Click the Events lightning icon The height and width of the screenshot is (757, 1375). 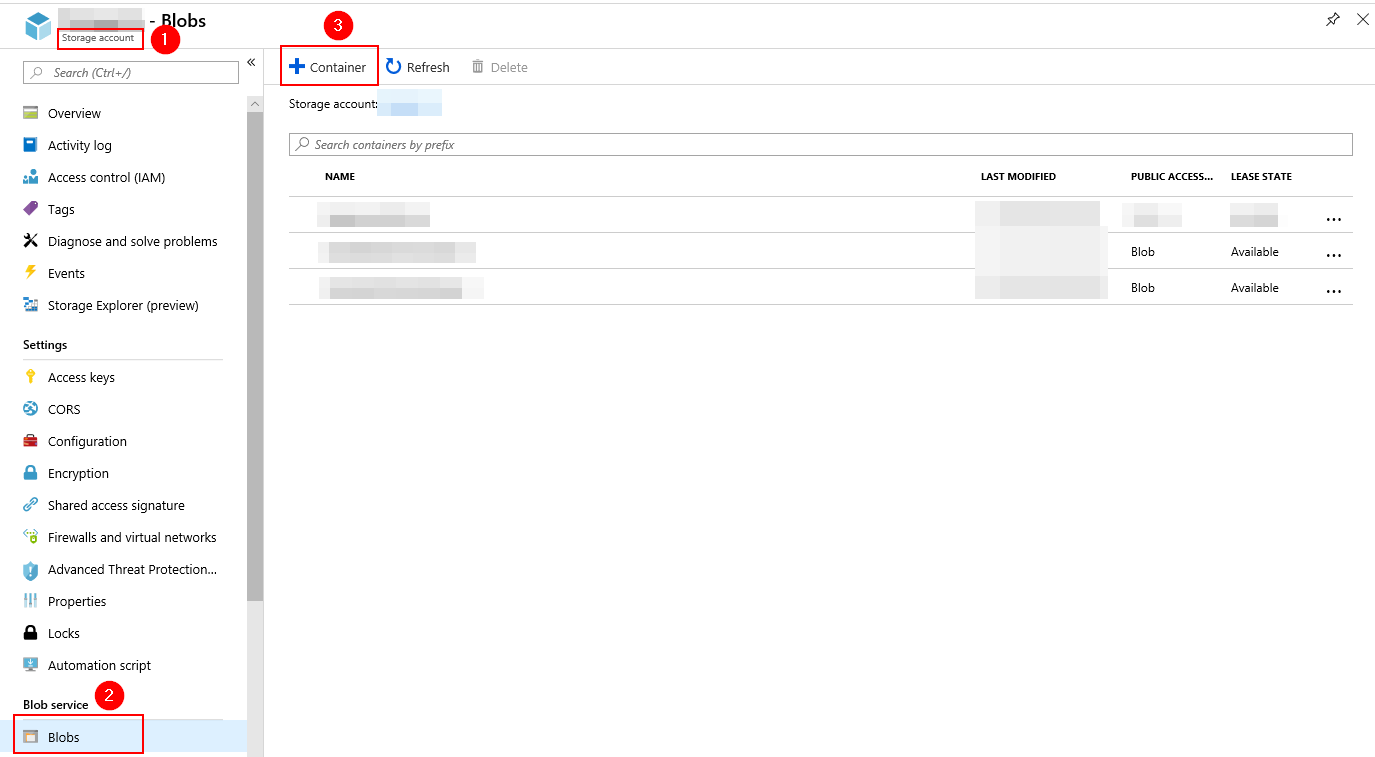coord(30,273)
